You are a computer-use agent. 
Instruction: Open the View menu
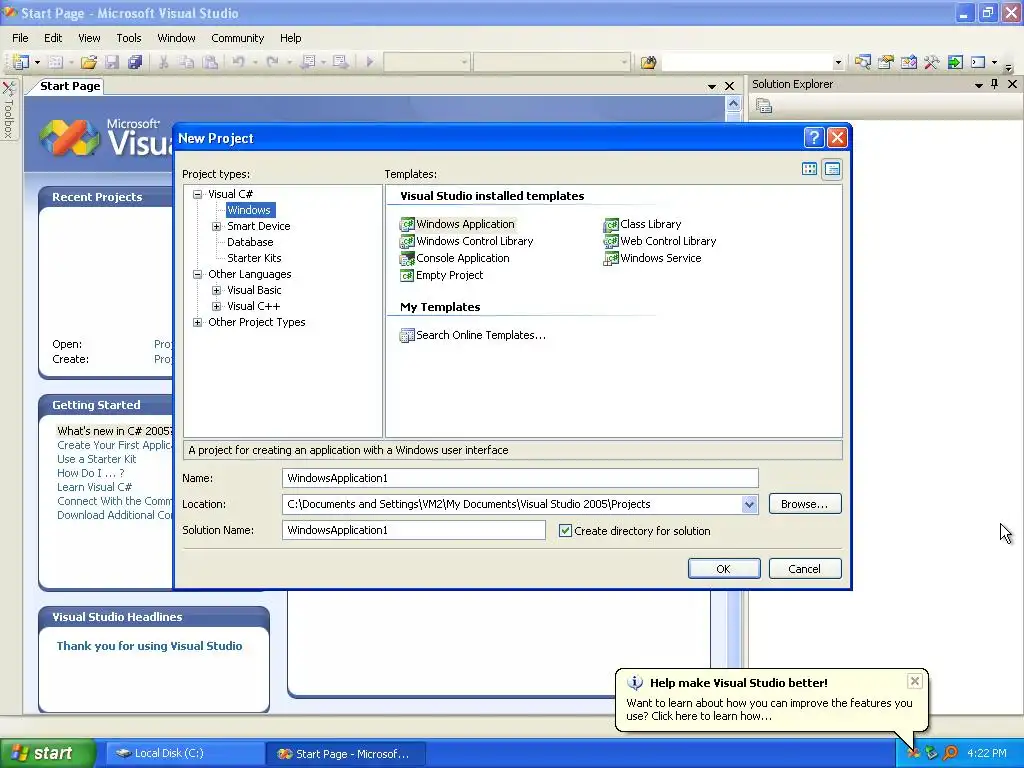coord(89,38)
